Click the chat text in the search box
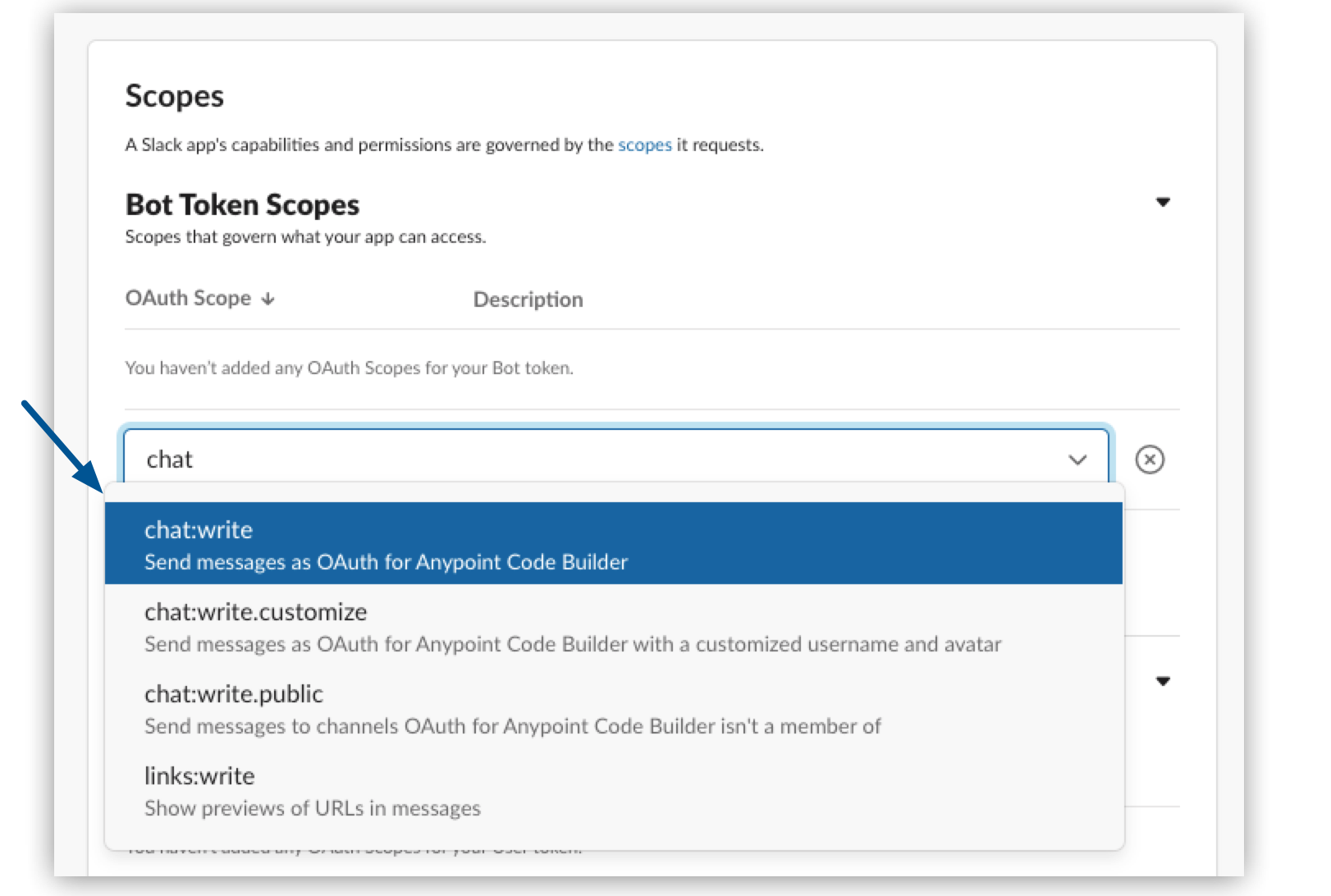This screenshot has width=1331, height=896. coord(171,459)
